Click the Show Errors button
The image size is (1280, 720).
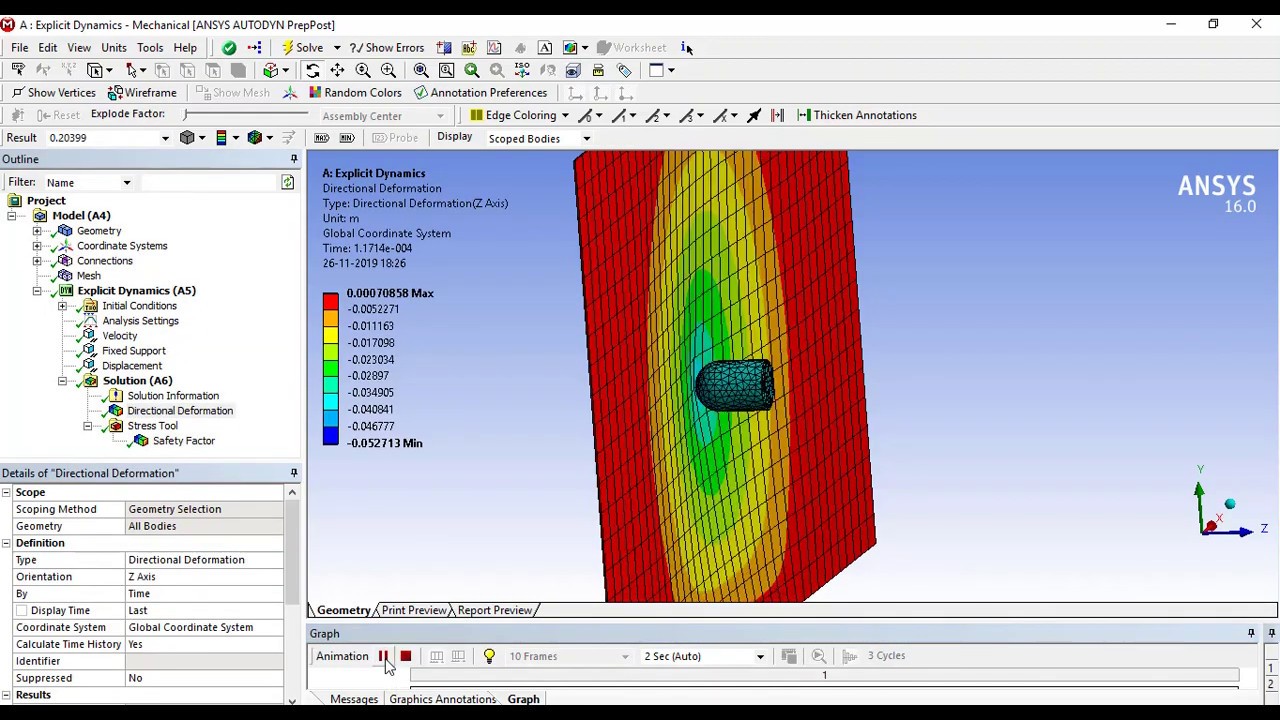pyautogui.click(x=386, y=47)
